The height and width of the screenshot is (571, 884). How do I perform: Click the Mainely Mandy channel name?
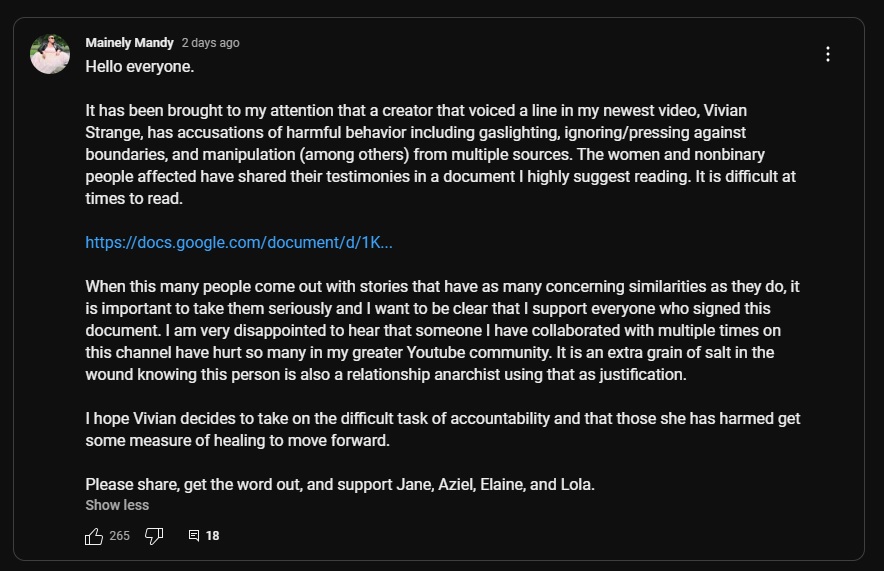[x=129, y=43]
